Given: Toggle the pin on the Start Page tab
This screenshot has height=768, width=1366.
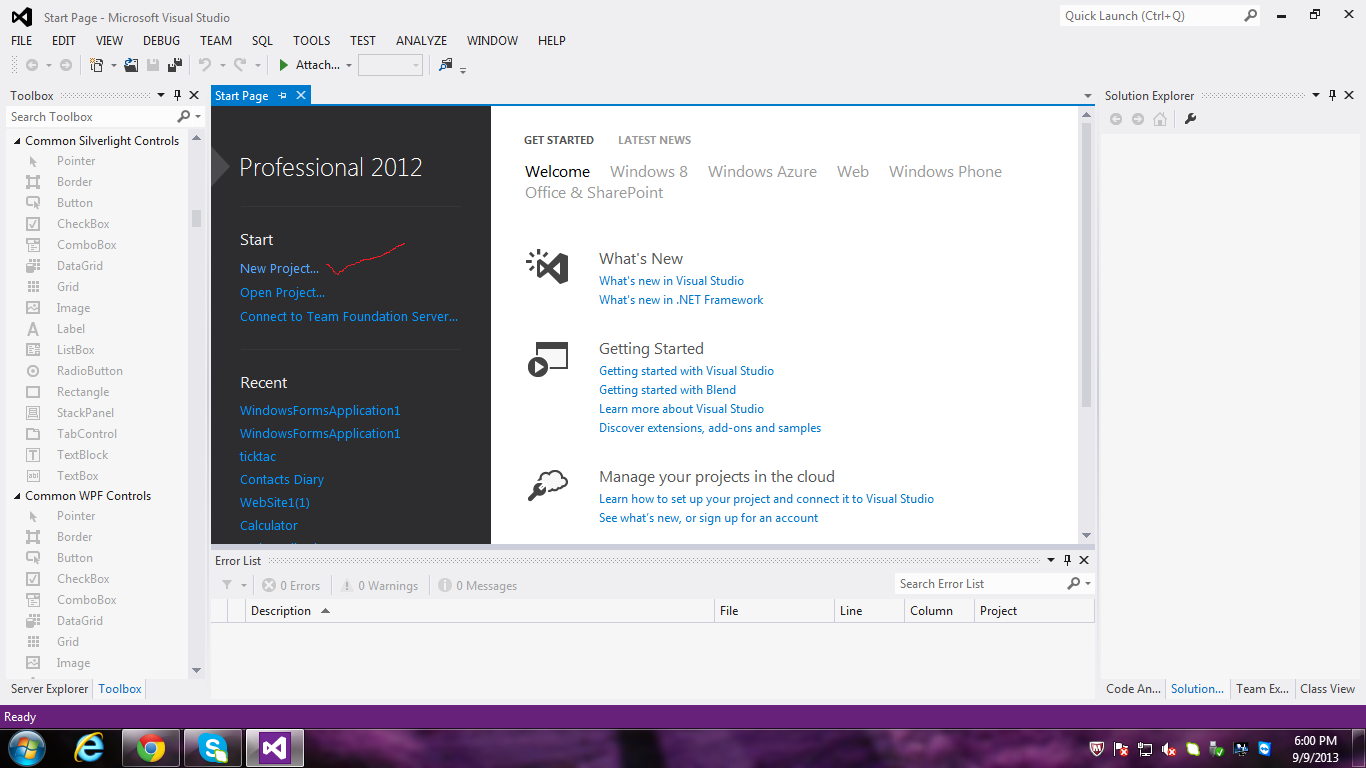Looking at the screenshot, I should (x=282, y=96).
